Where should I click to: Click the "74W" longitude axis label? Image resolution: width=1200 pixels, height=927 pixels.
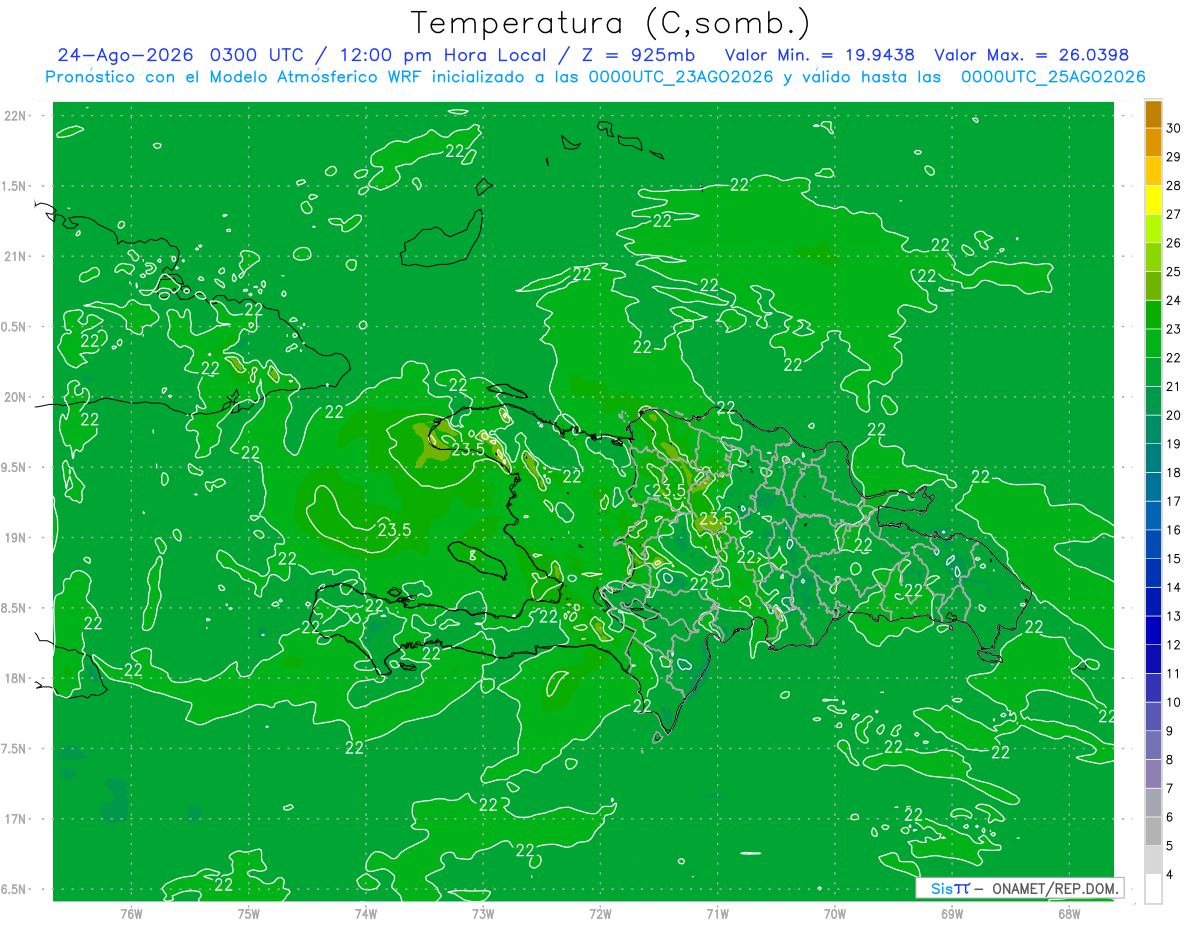[x=366, y=913]
